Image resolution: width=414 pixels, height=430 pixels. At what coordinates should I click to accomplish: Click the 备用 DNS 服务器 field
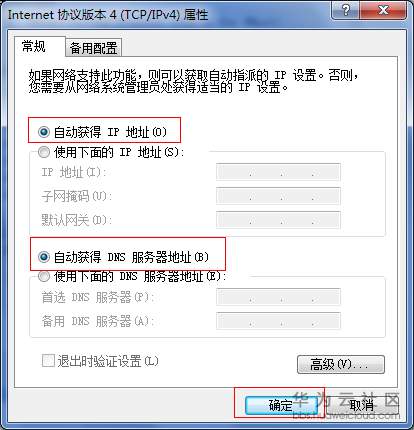[278, 321]
